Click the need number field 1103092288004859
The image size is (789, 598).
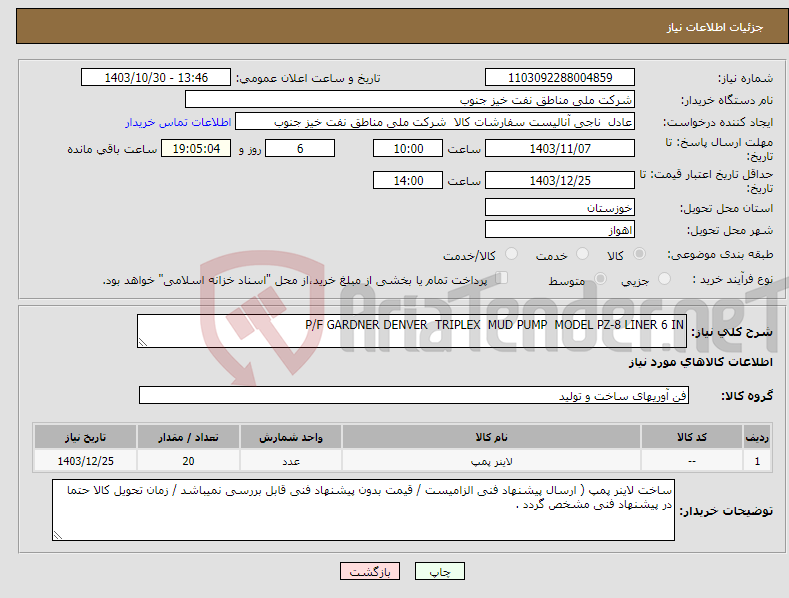click(x=560, y=78)
